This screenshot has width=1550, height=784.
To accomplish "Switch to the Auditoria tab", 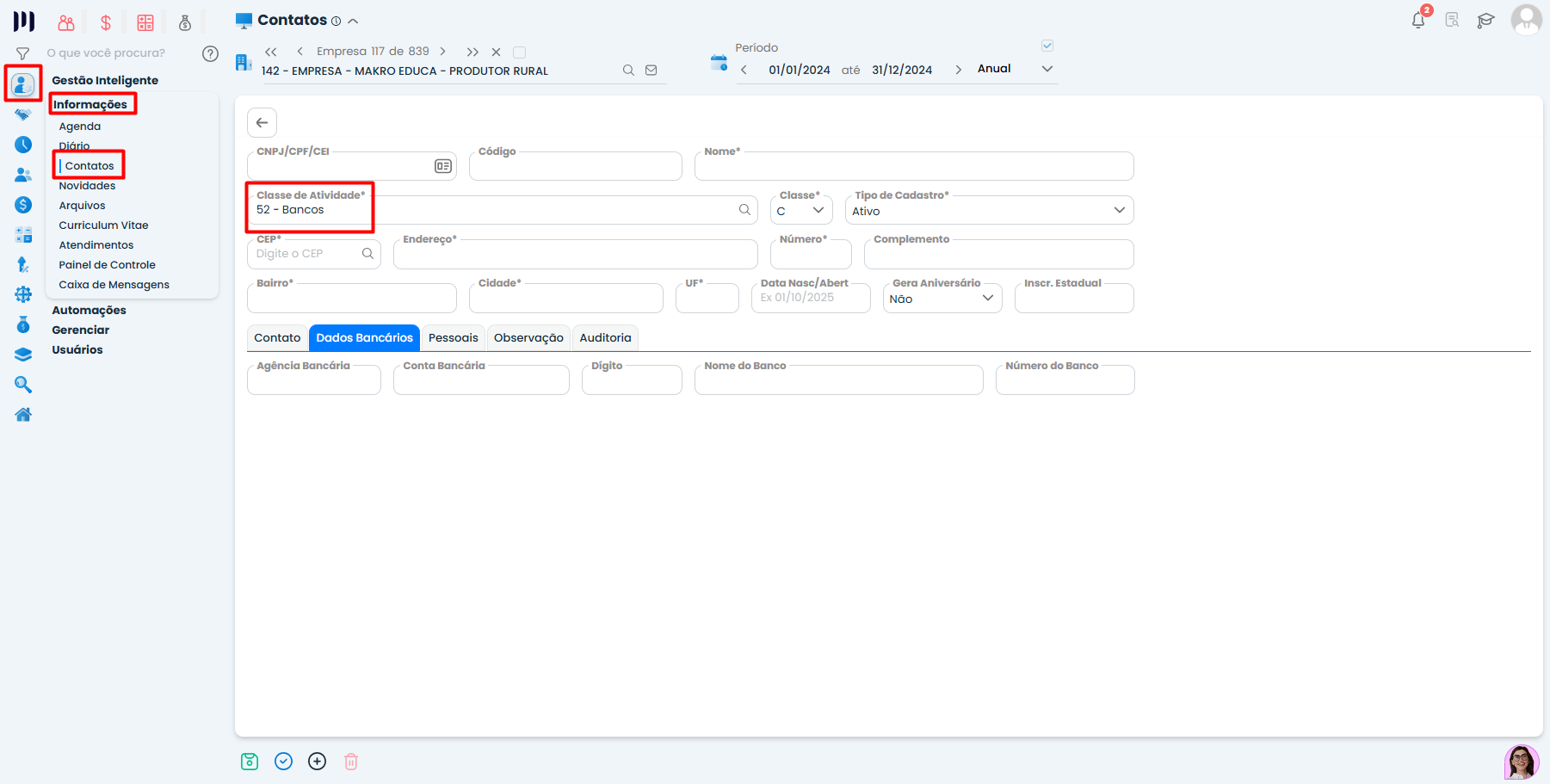I will point(605,338).
